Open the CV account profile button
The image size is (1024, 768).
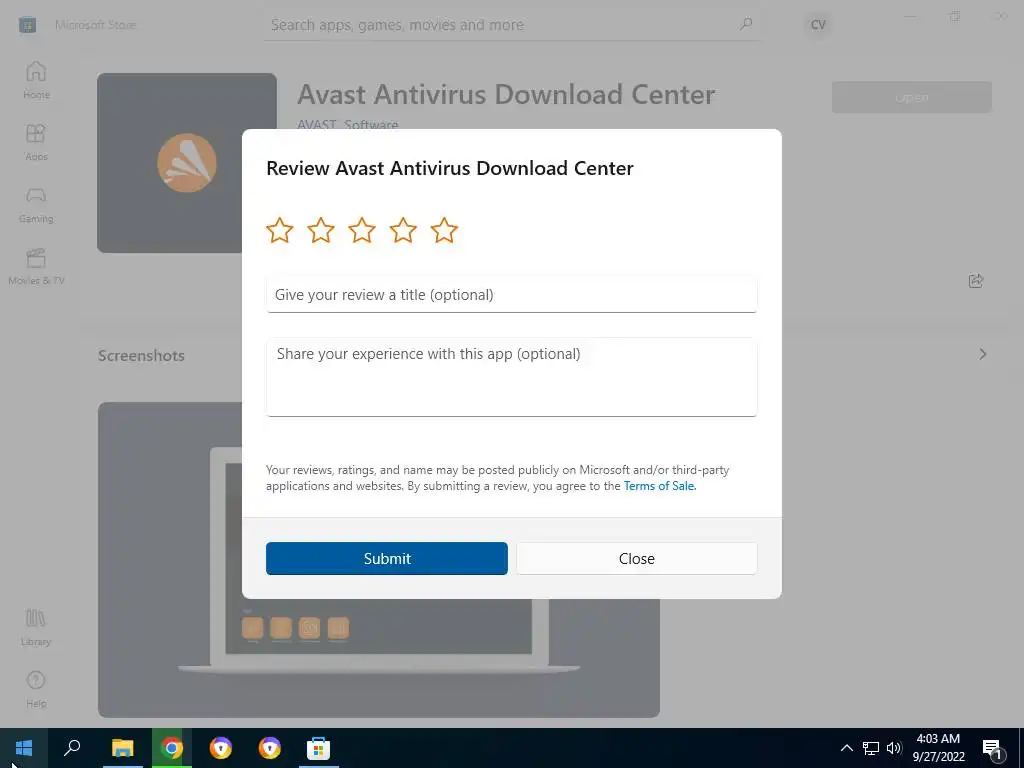click(x=818, y=25)
